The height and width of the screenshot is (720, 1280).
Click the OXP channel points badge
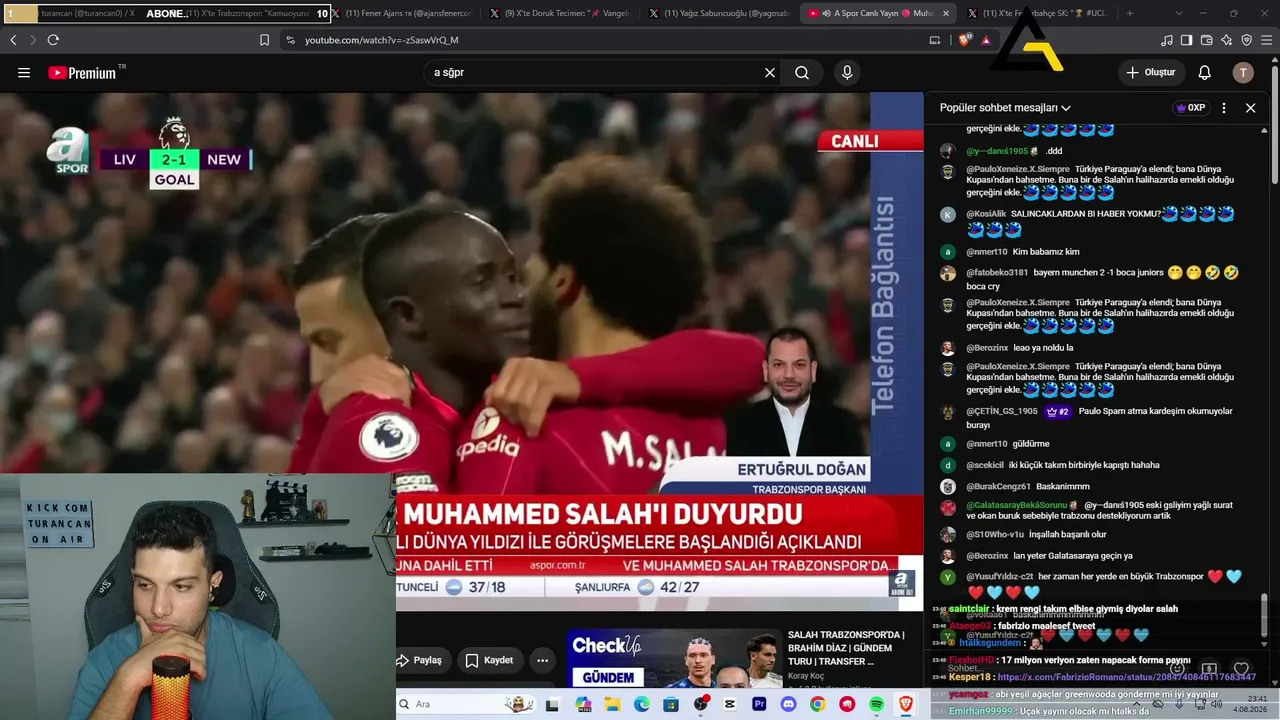coord(1191,108)
